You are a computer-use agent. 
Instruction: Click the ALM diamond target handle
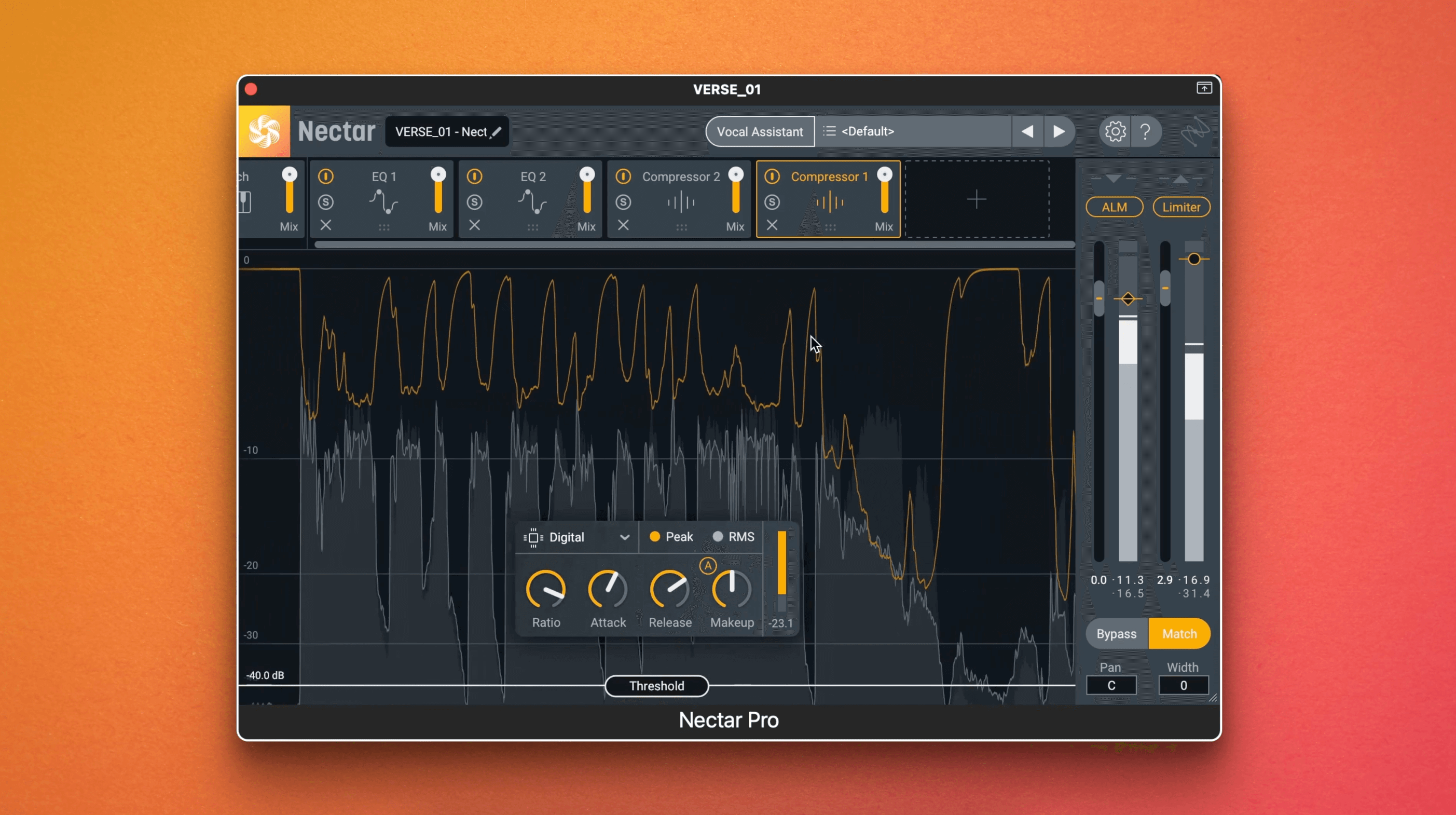(x=1128, y=298)
